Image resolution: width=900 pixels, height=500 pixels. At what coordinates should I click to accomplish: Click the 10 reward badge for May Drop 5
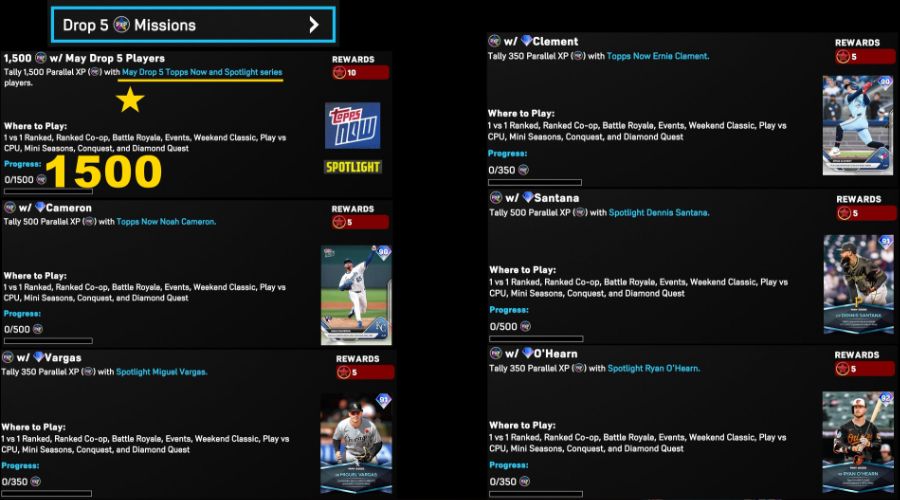pyautogui.click(x=360, y=72)
